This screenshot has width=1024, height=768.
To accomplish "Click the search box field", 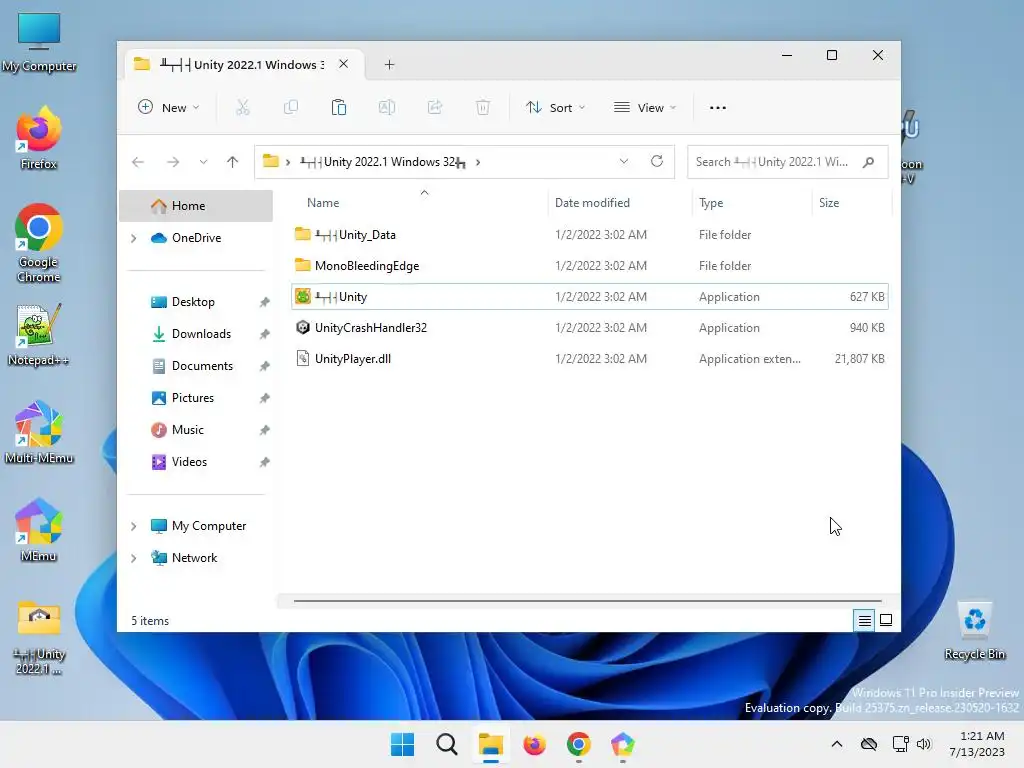I will (788, 162).
